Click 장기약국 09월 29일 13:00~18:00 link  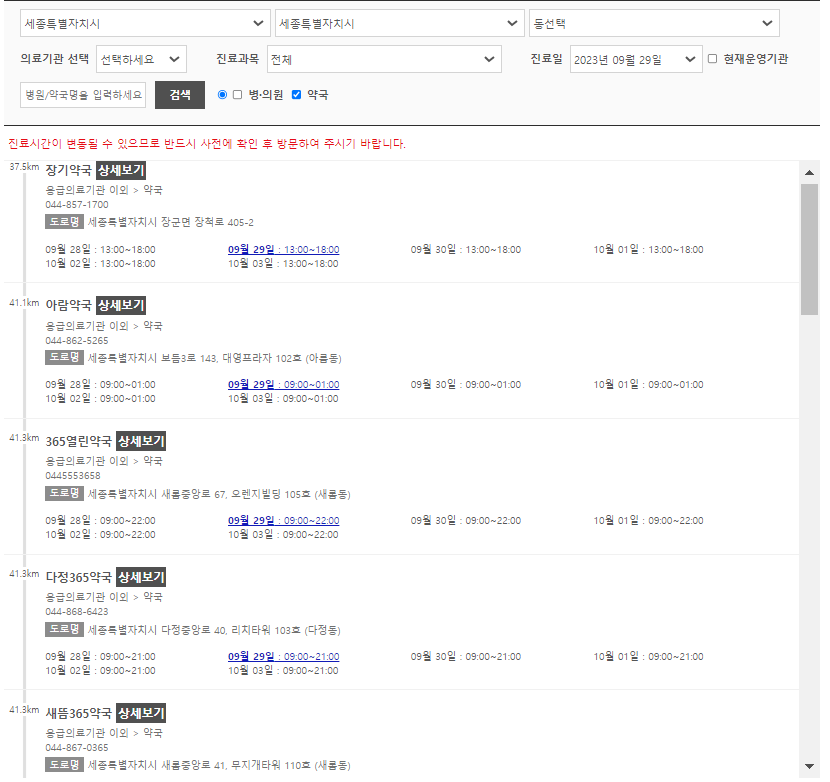284,249
